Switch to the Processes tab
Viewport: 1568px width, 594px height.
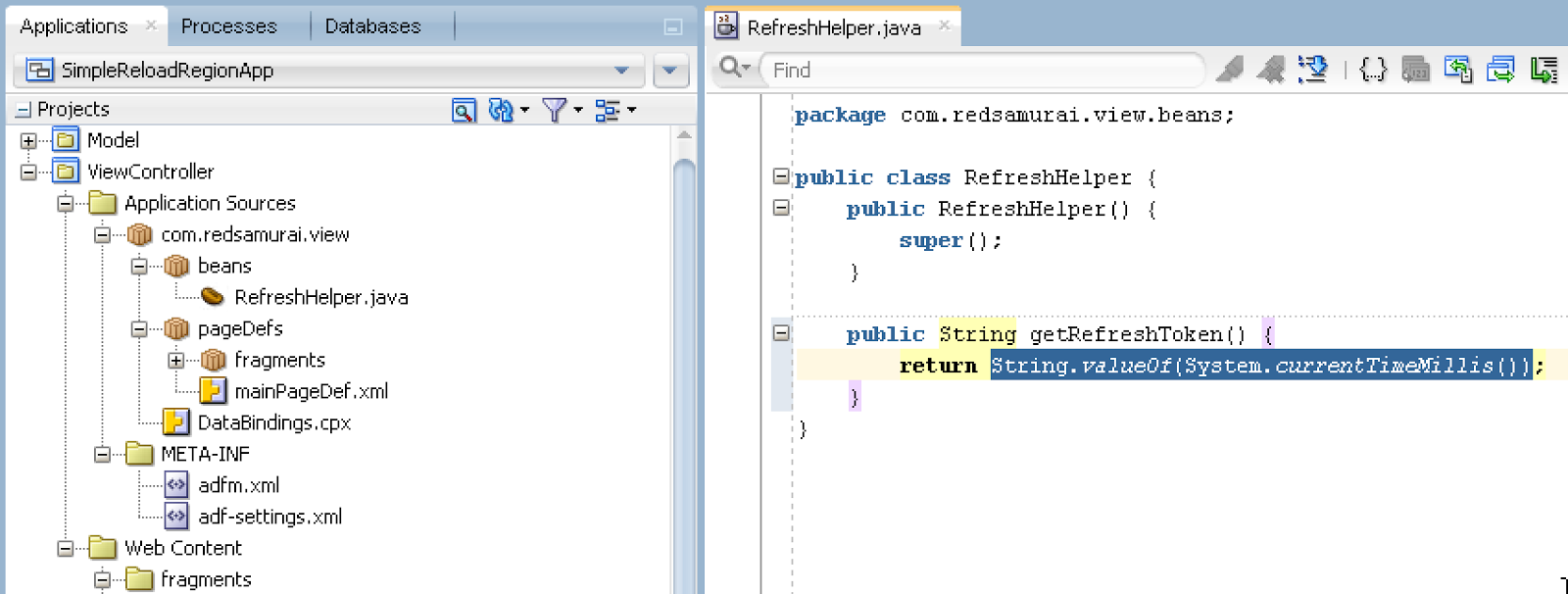tap(228, 26)
